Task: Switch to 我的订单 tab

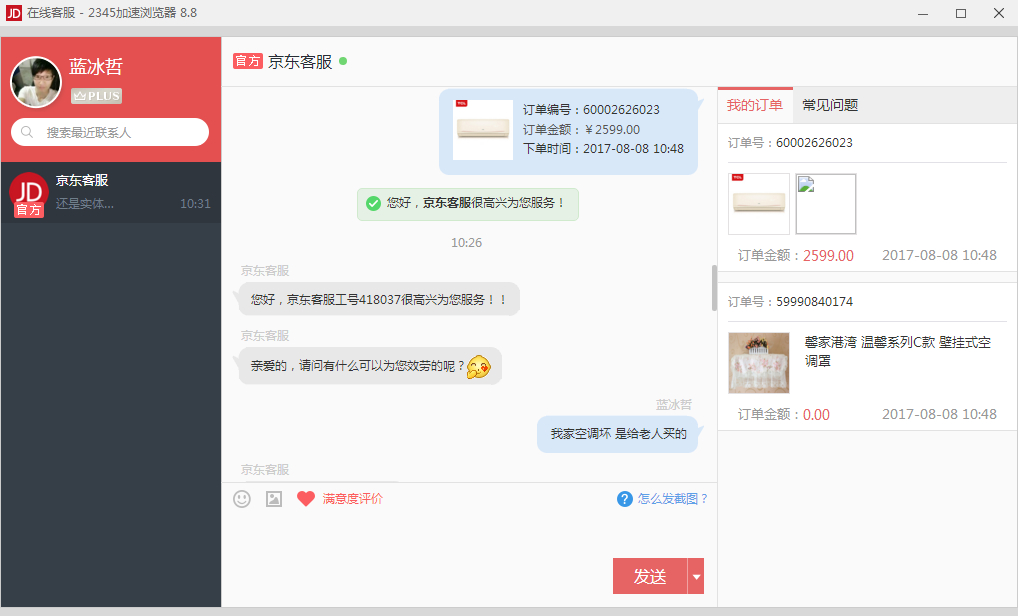Action: tap(754, 105)
